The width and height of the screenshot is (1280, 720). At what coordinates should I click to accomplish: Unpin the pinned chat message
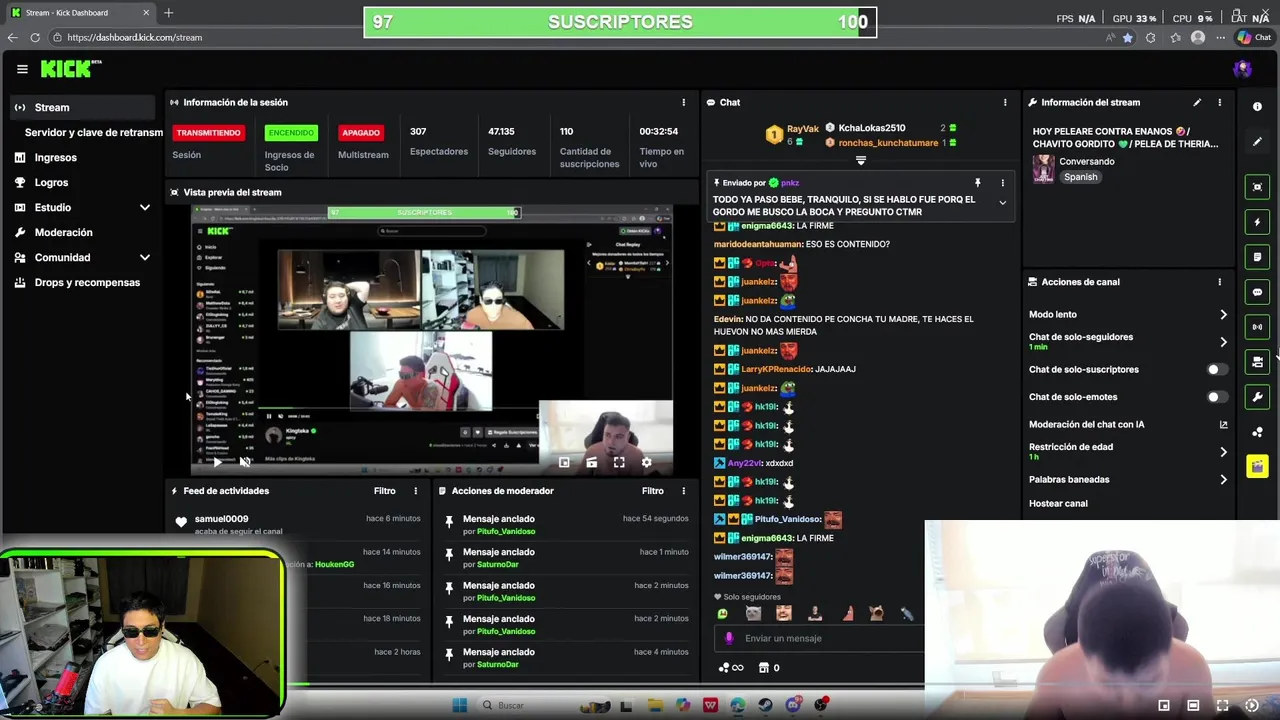(977, 183)
